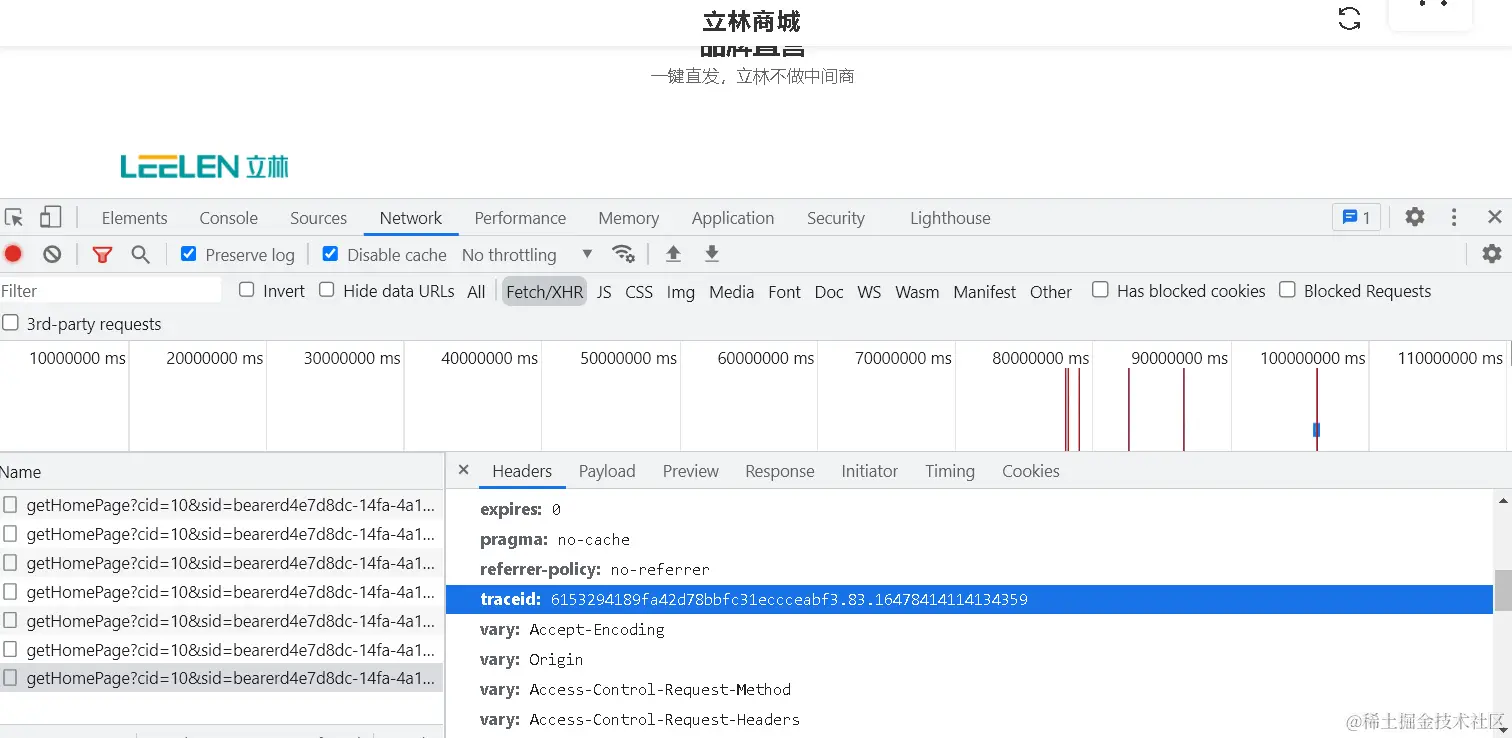Stop recording the network log

(x=13, y=254)
